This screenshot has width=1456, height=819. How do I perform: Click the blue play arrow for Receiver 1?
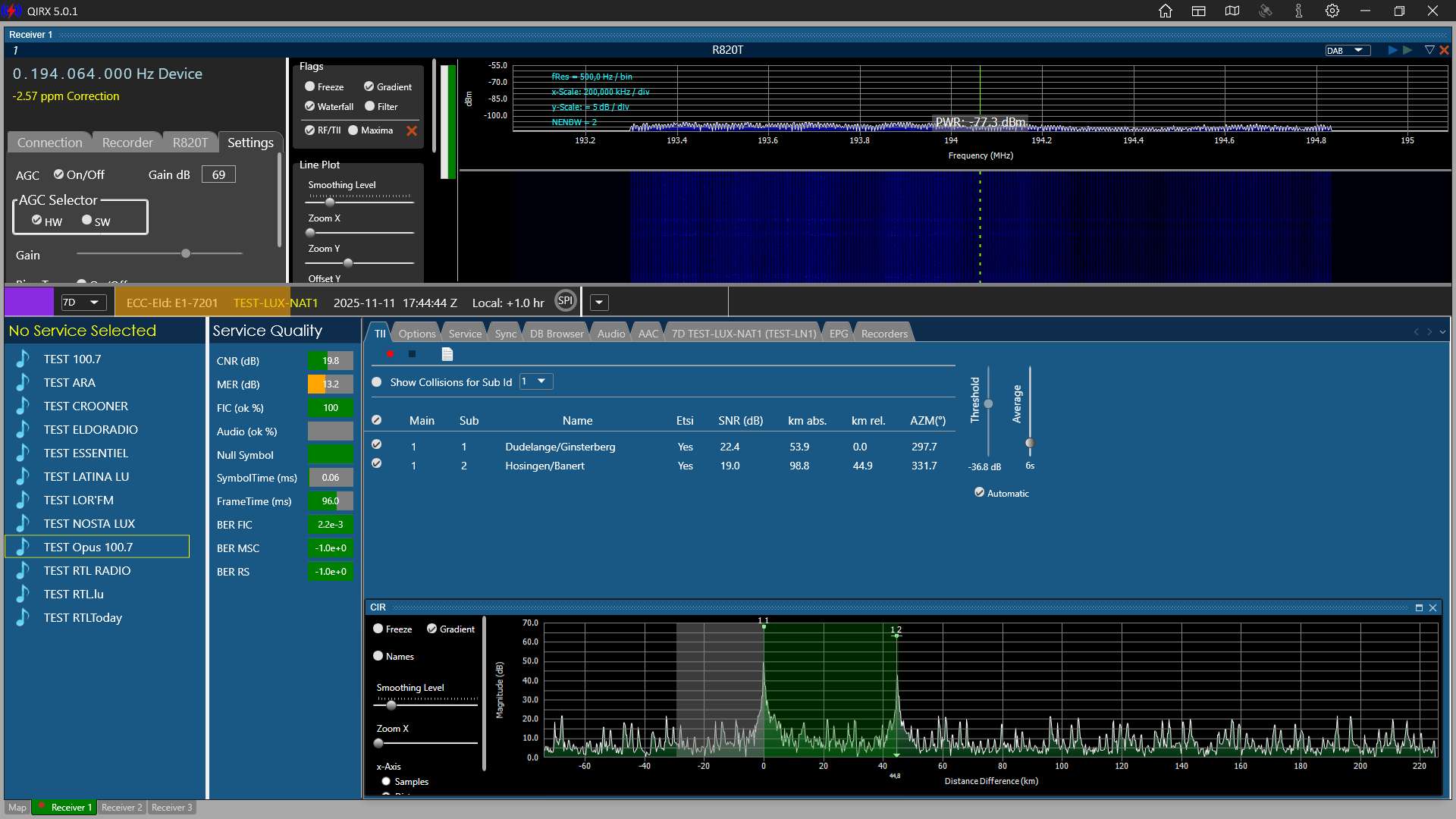point(1392,50)
